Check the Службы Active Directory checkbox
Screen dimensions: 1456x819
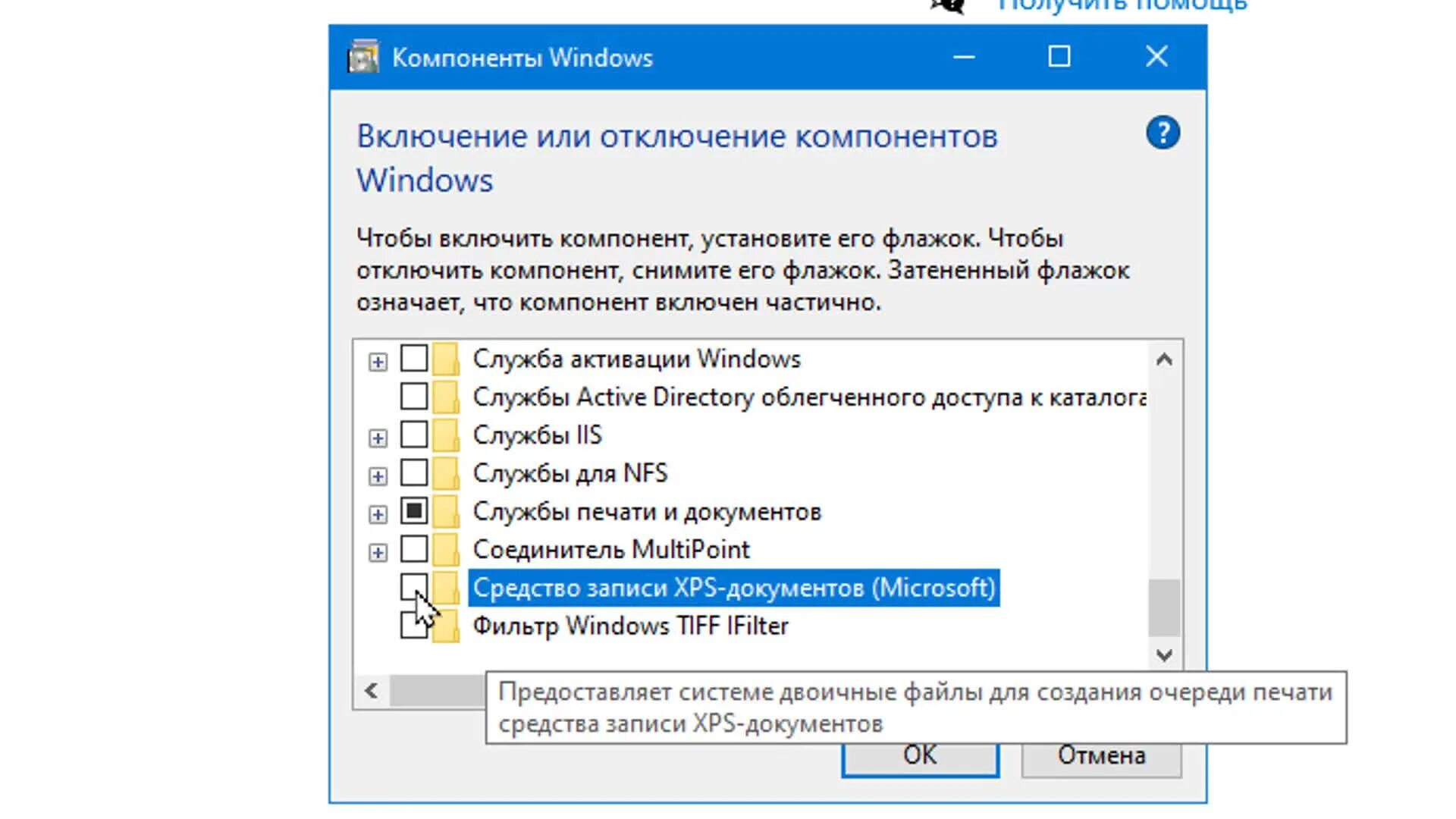point(414,396)
